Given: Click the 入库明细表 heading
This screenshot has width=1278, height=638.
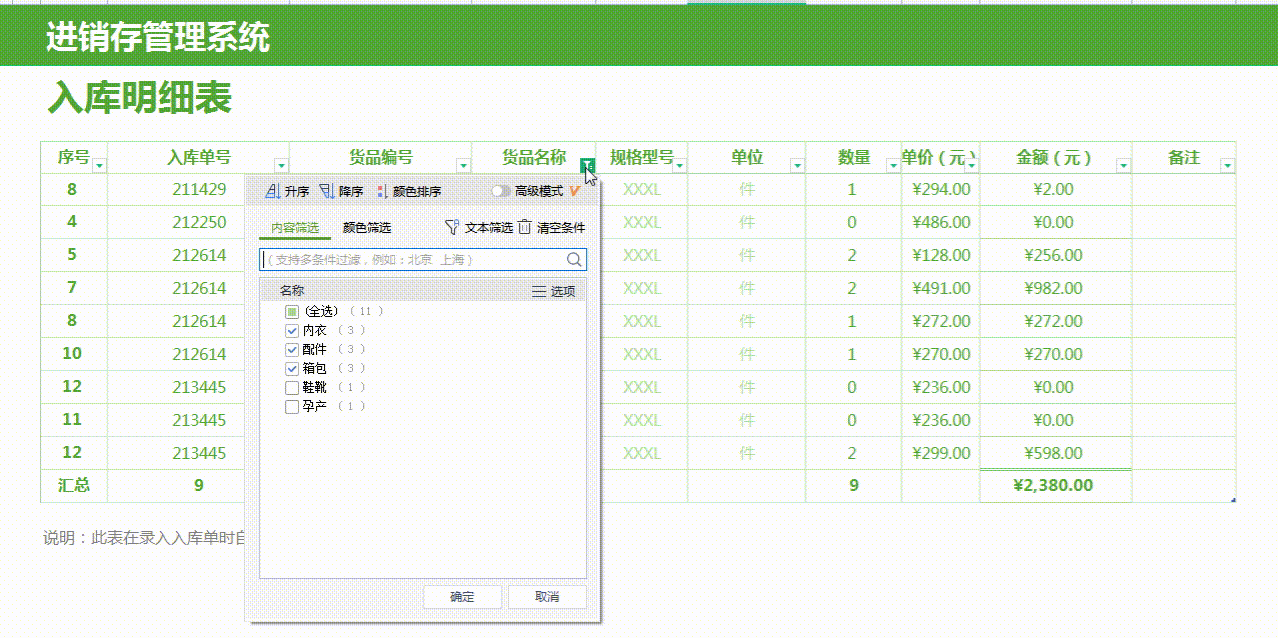Looking at the screenshot, I should point(140,98).
